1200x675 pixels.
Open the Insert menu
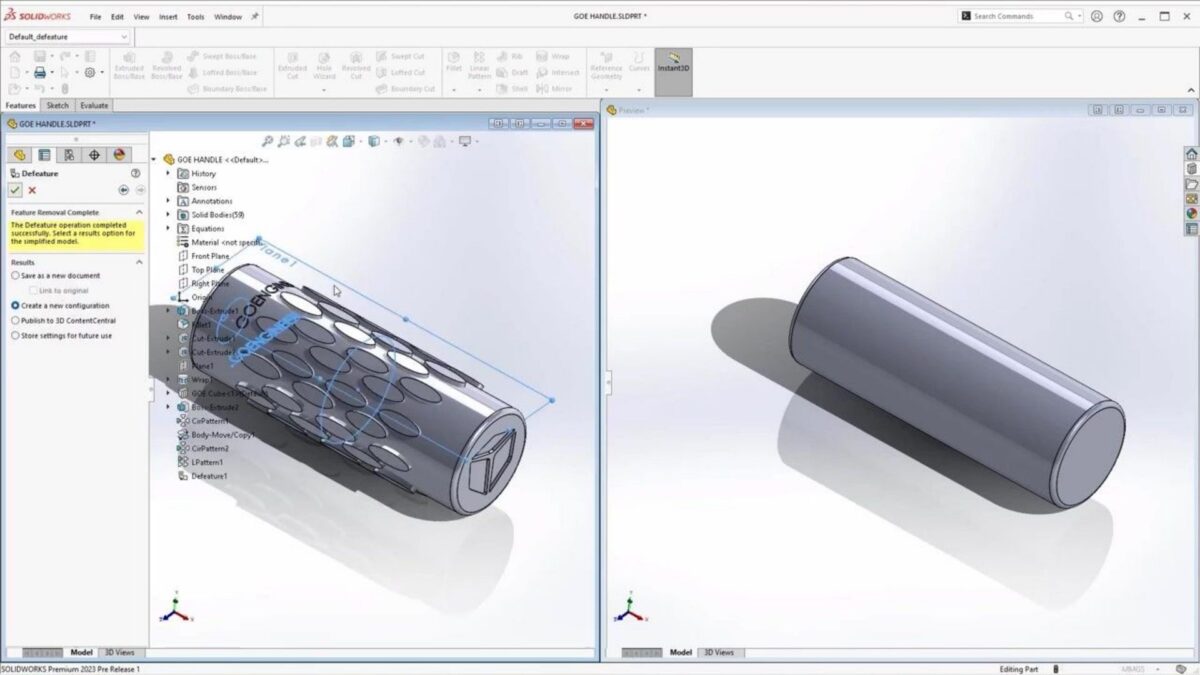tap(168, 17)
